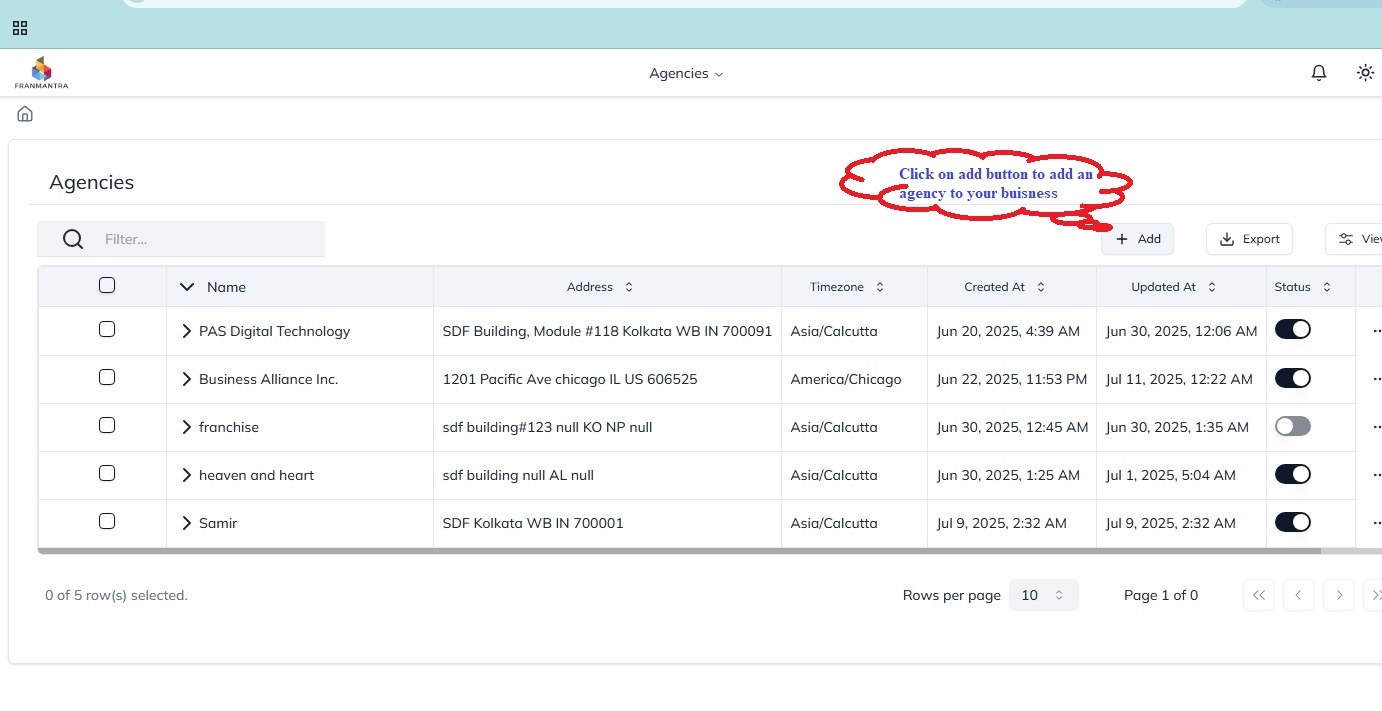The height and width of the screenshot is (711, 1382).
Task: Open the browser apps grid icon
Action: coord(20,28)
